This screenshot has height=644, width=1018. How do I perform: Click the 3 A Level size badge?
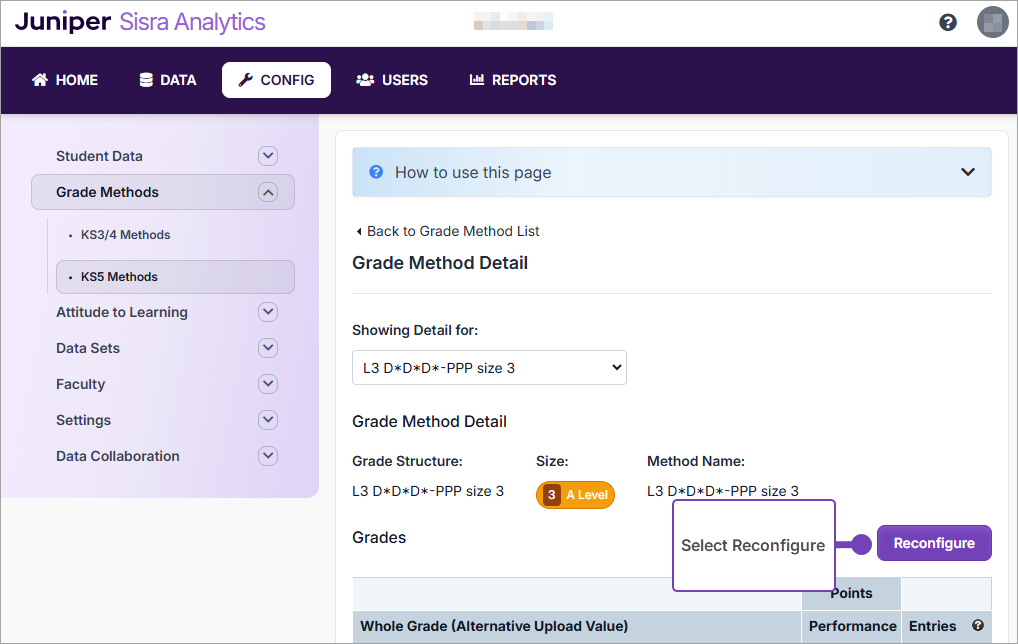(x=575, y=495)
